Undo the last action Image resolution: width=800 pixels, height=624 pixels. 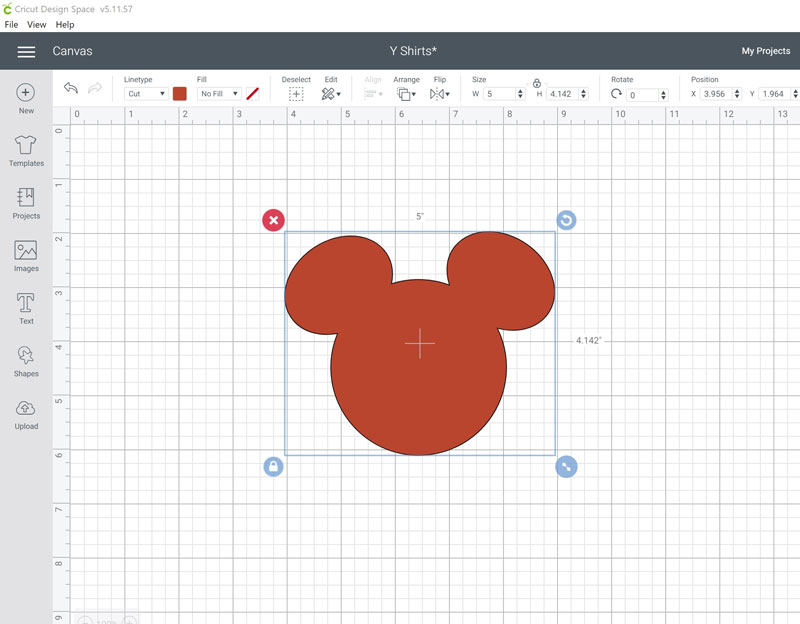(71, 88)
